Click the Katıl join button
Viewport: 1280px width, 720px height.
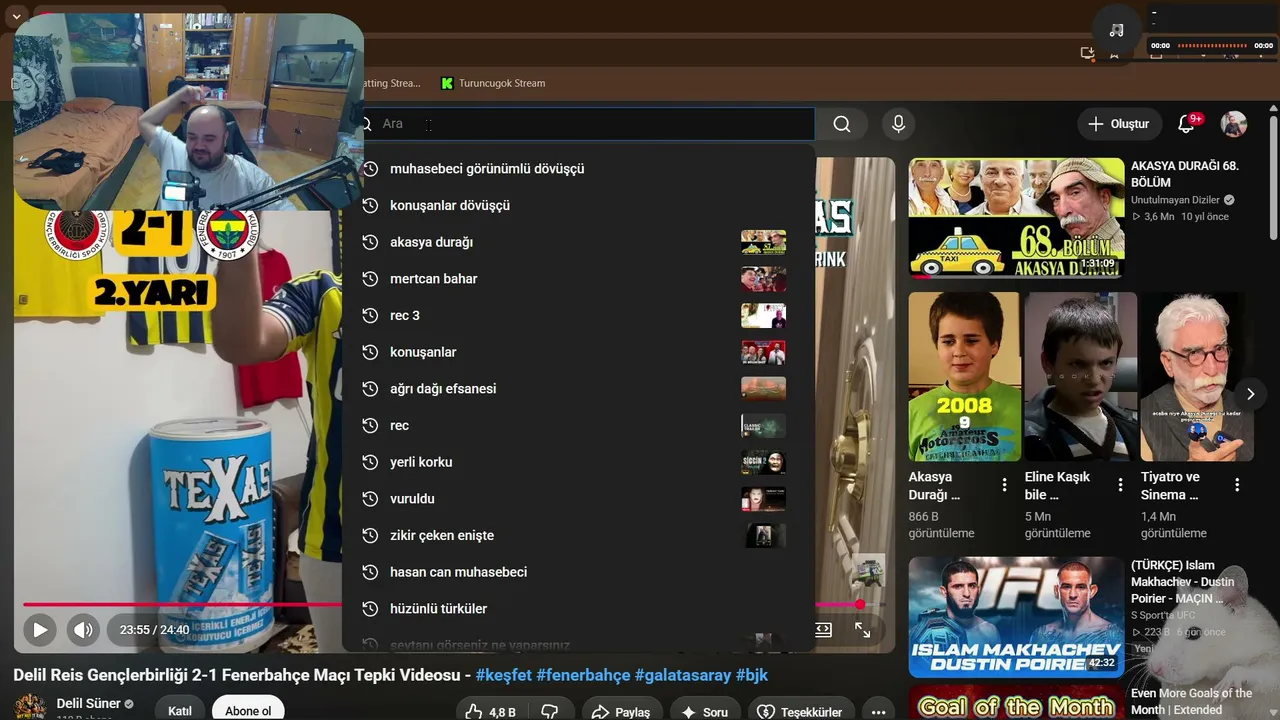pos(180,711)
